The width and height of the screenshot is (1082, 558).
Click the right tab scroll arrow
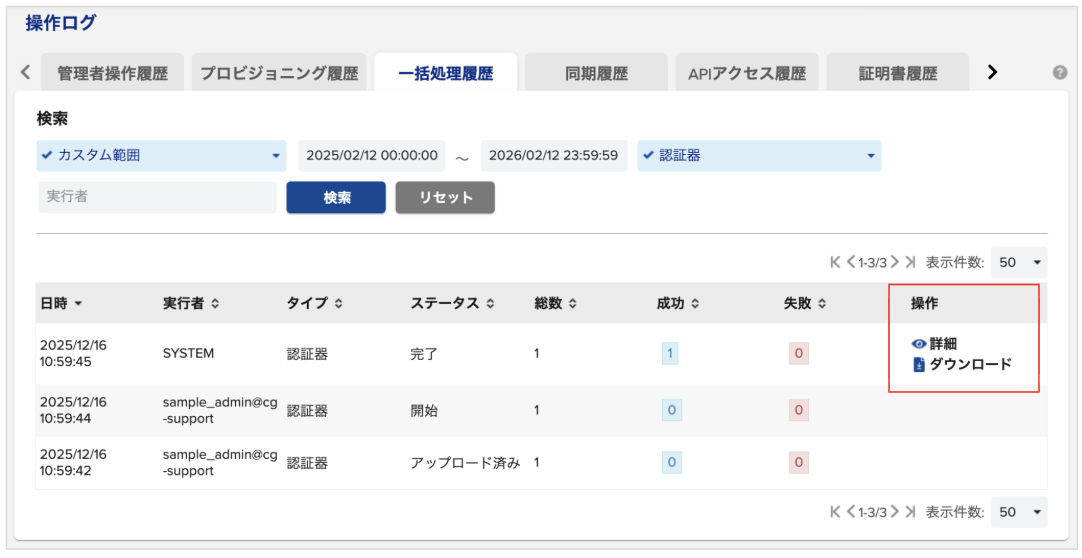[x=992, y=72]
